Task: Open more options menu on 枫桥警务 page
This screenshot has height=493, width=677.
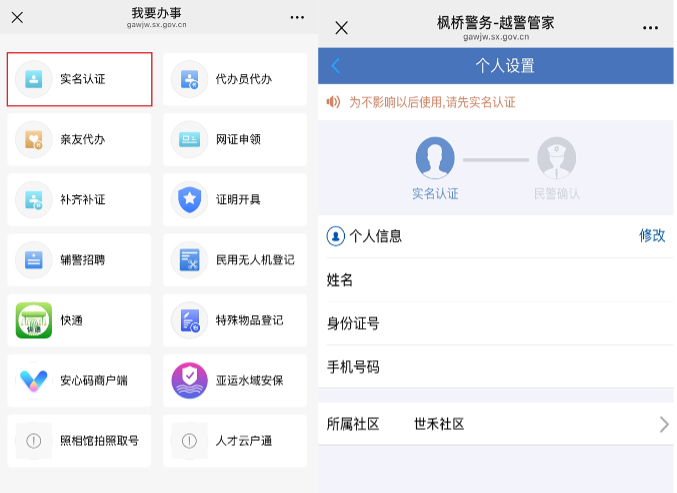Action: (650, 28)
